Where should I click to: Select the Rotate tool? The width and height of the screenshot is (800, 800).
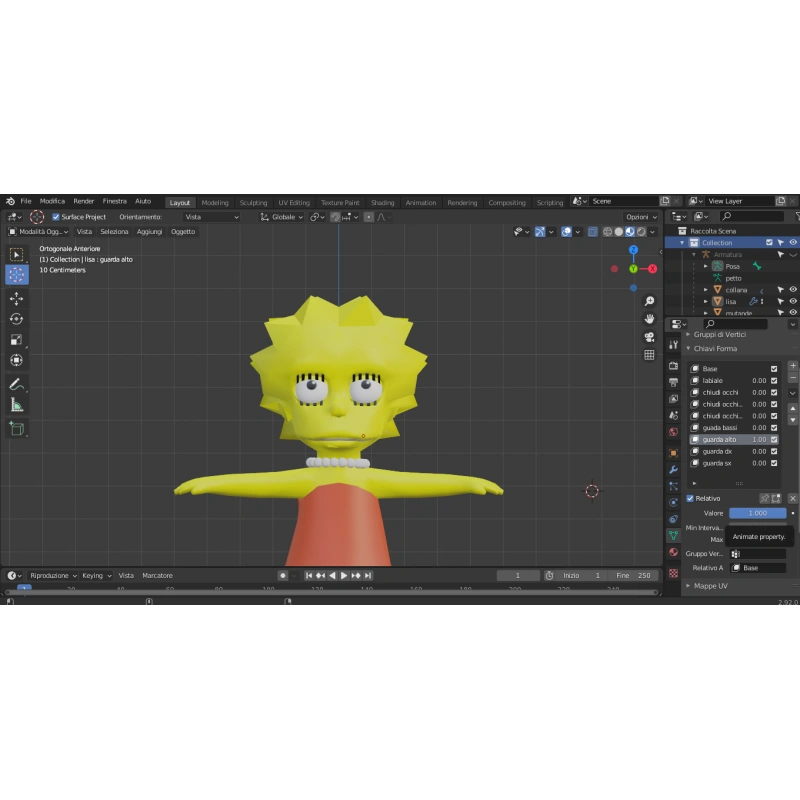click(x=16, y=319)
